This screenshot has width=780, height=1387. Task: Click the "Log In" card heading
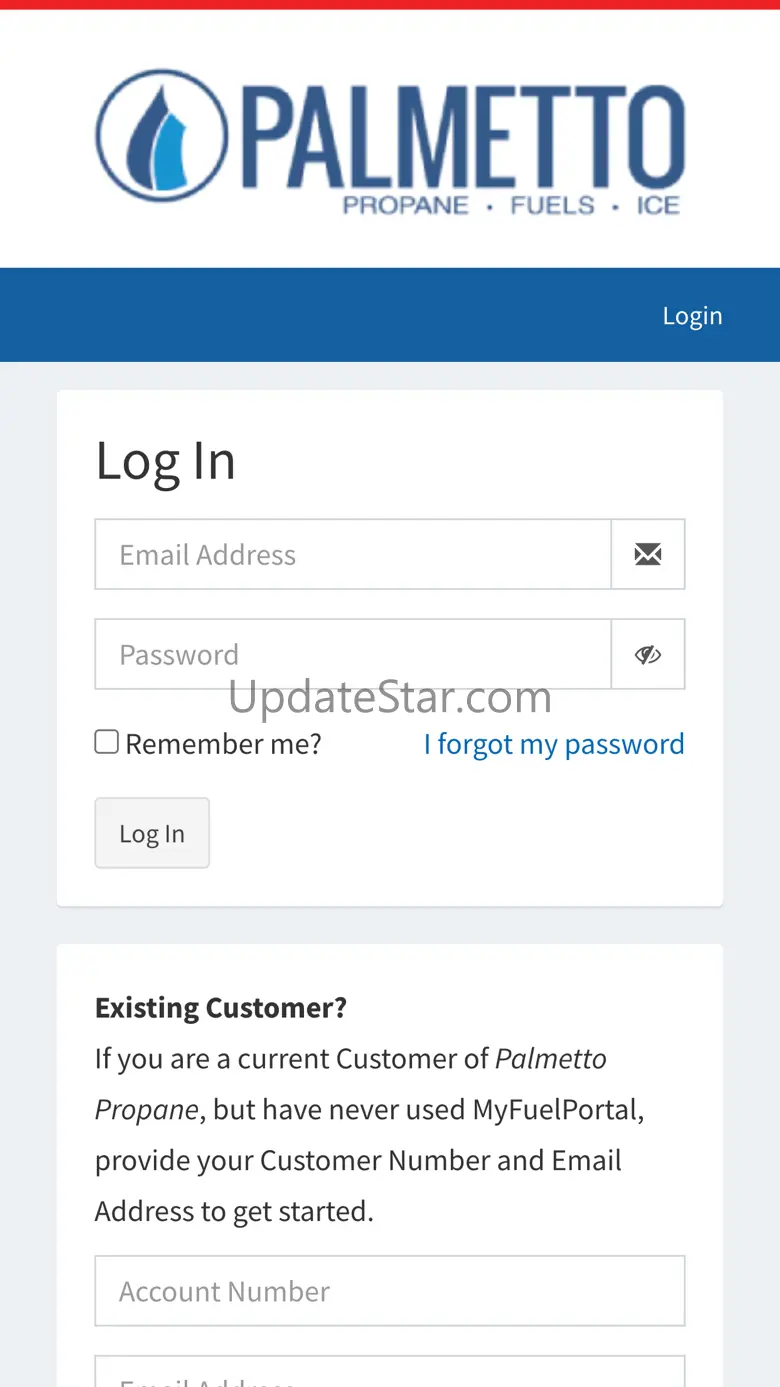(x=166, y=461)
